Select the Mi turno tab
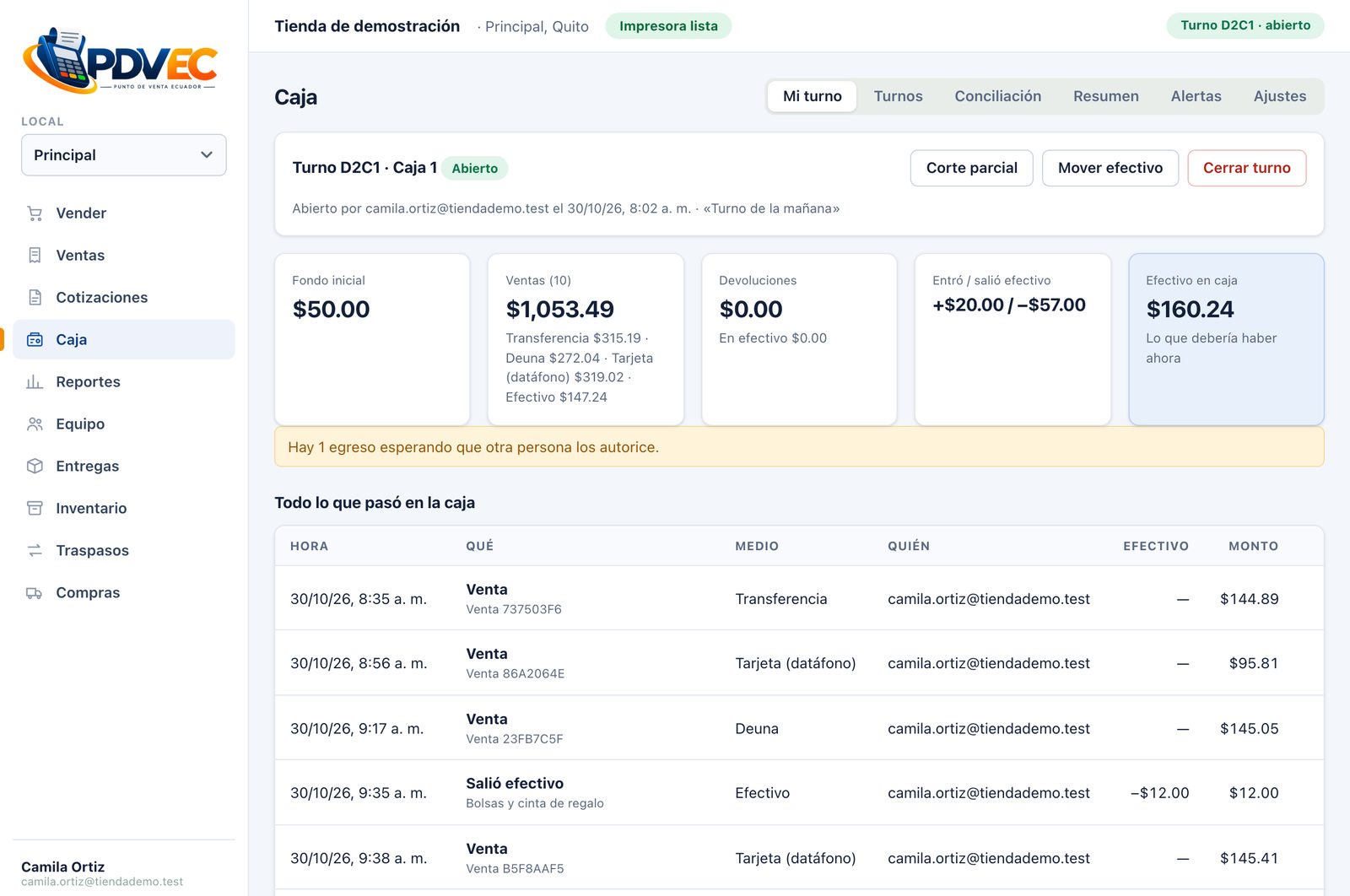1350x896 pixels. click(812, 96)
